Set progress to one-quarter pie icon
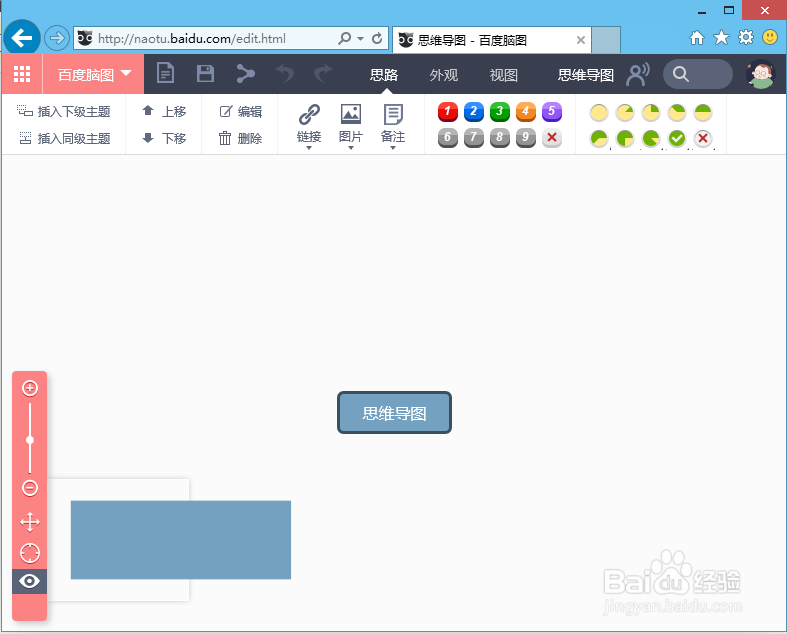This screenshot has height=634, width=787. [x=651, y=112]
